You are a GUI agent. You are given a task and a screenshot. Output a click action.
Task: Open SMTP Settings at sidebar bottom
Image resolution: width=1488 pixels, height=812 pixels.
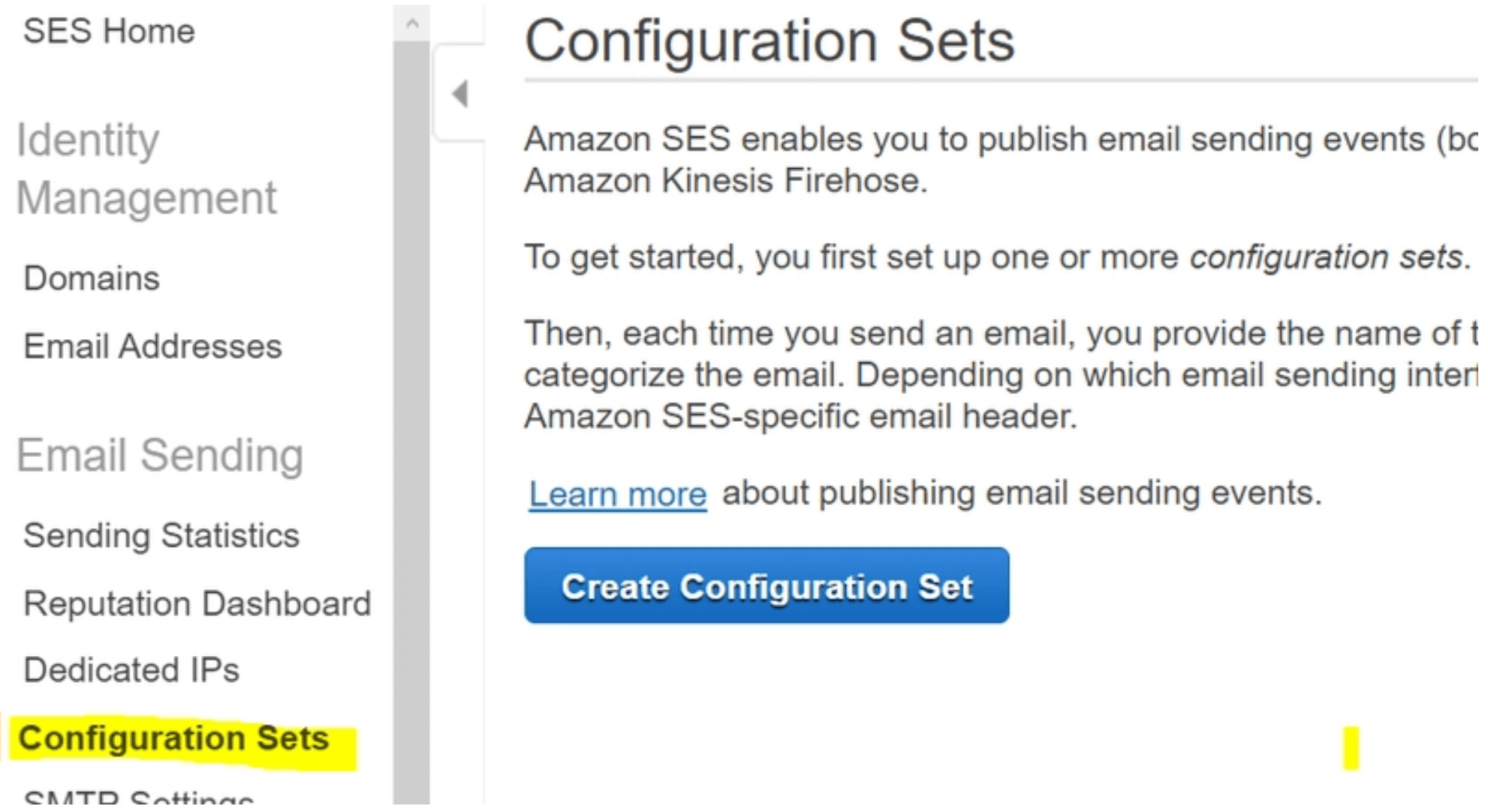(x=139, y=800)
